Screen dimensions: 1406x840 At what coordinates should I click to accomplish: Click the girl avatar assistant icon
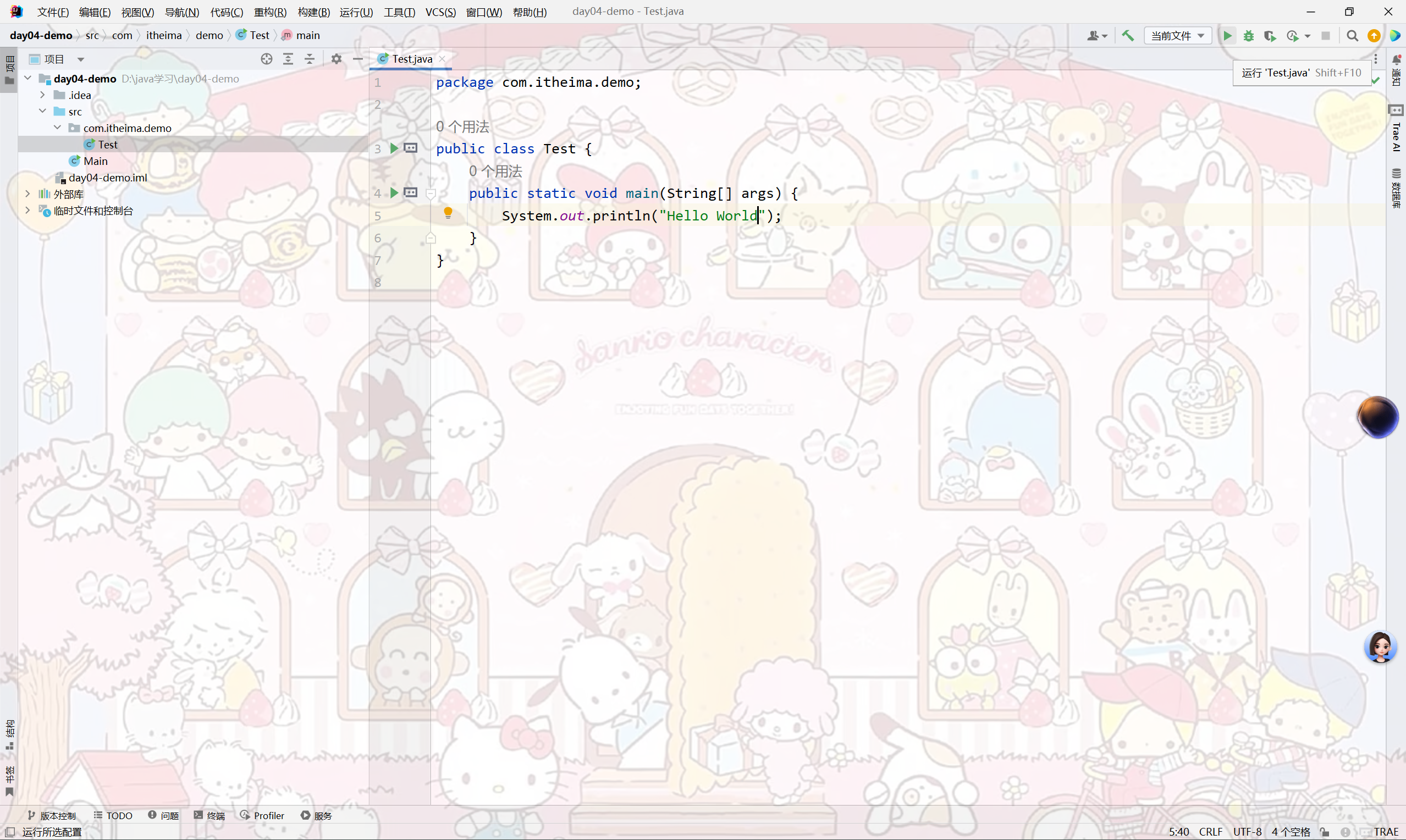pyautogui.click(x=1381, y=647)
